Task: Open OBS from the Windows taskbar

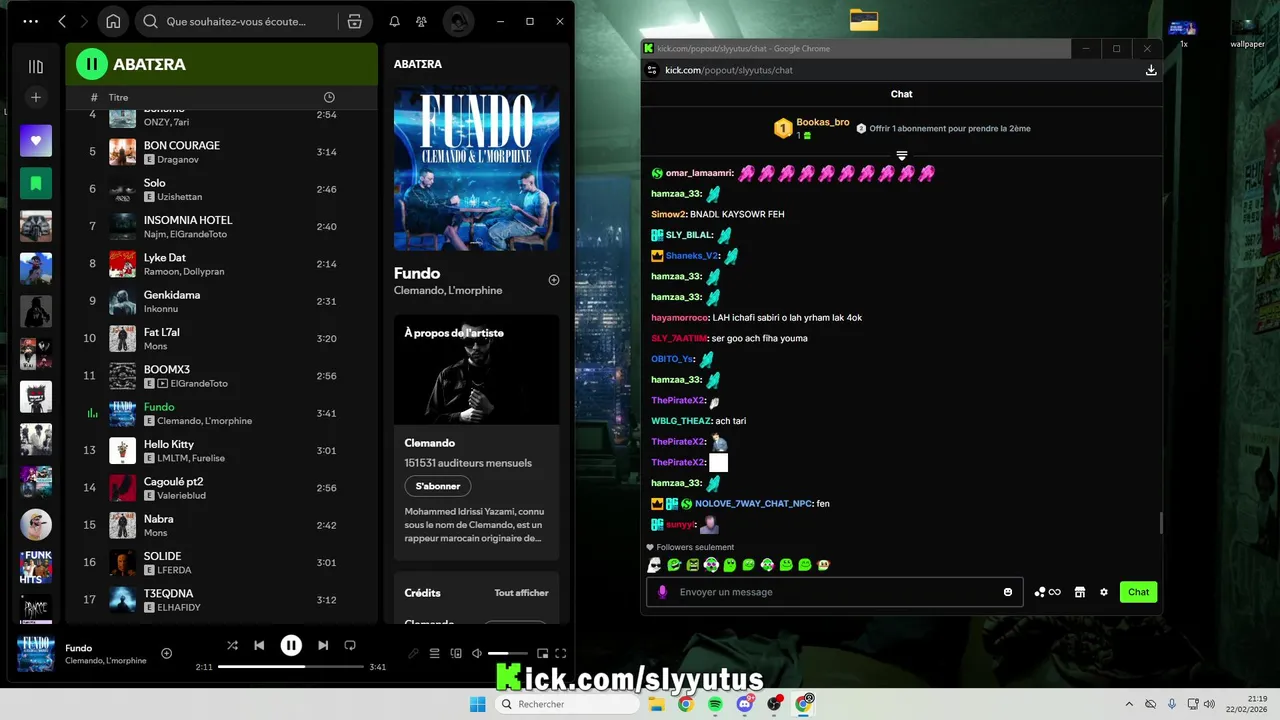Action: pyautogui.click(x=774, y=704)
